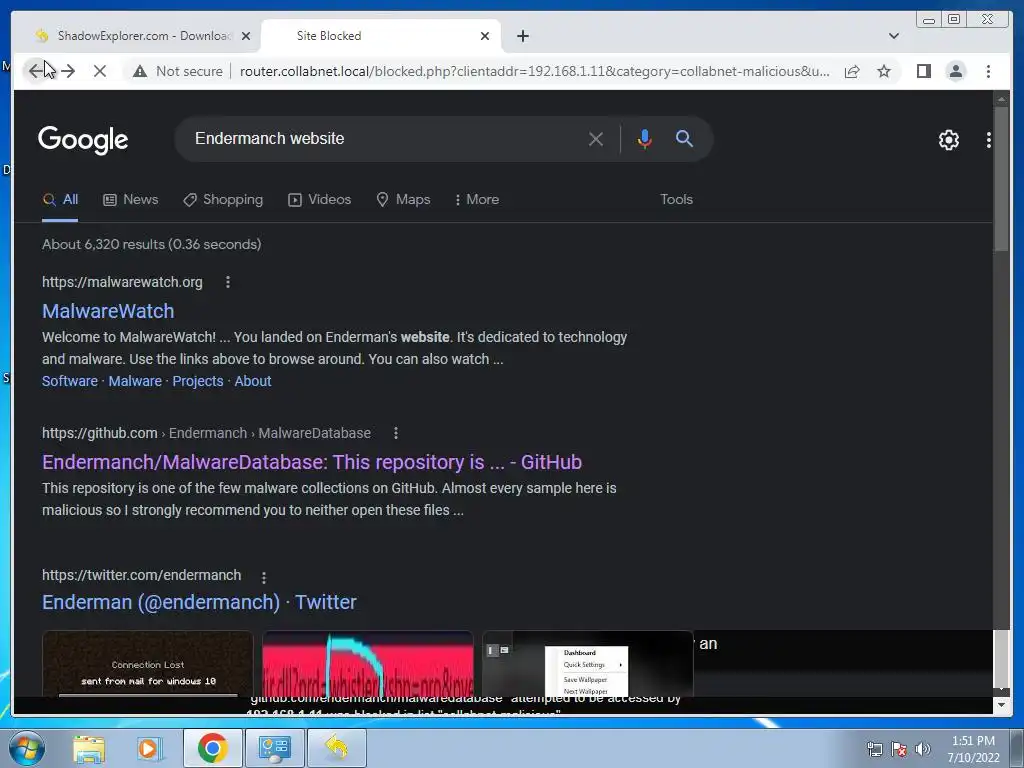Screen dimensions: 1024x768
Task: Open the Malware sitelink under MalwareWatch
Action: point(135,381)
